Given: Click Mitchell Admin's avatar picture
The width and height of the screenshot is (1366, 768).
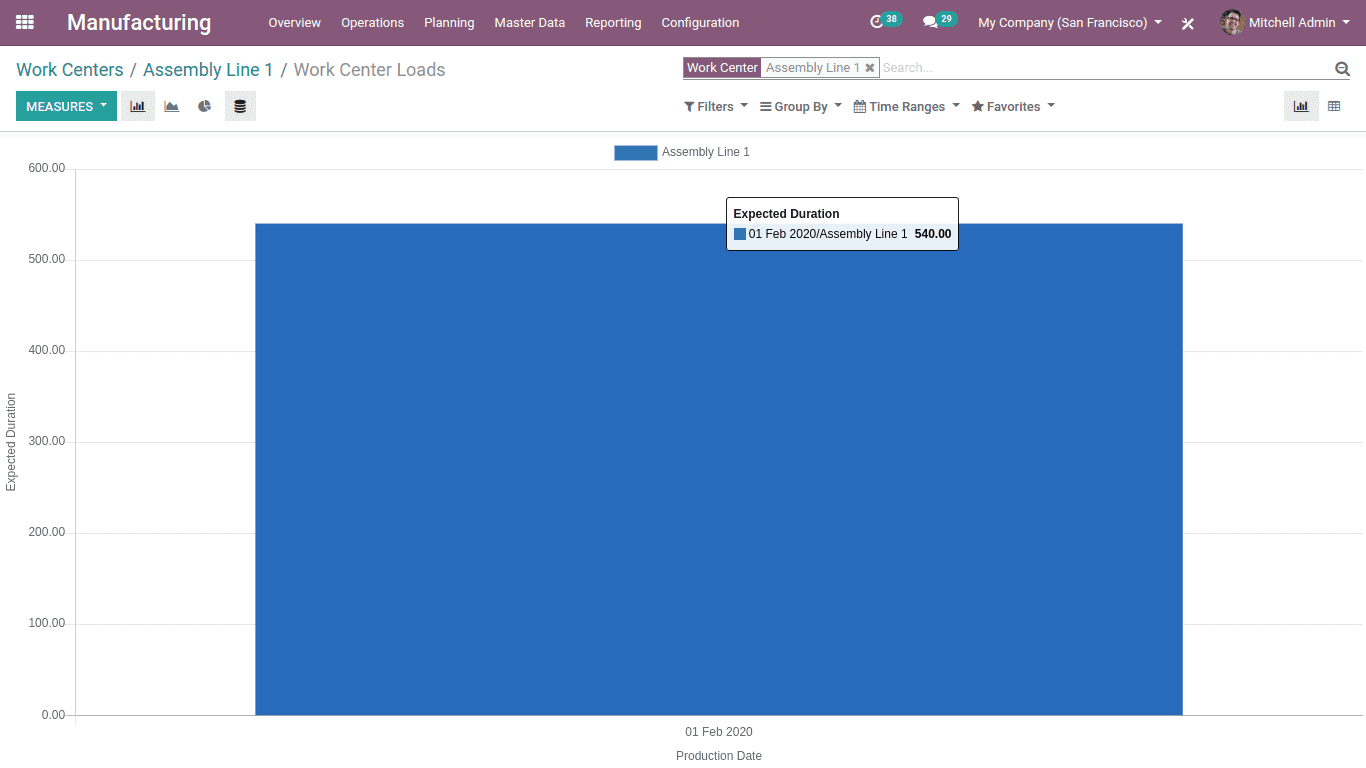Looking at the screenshot, I should 1232,22.
